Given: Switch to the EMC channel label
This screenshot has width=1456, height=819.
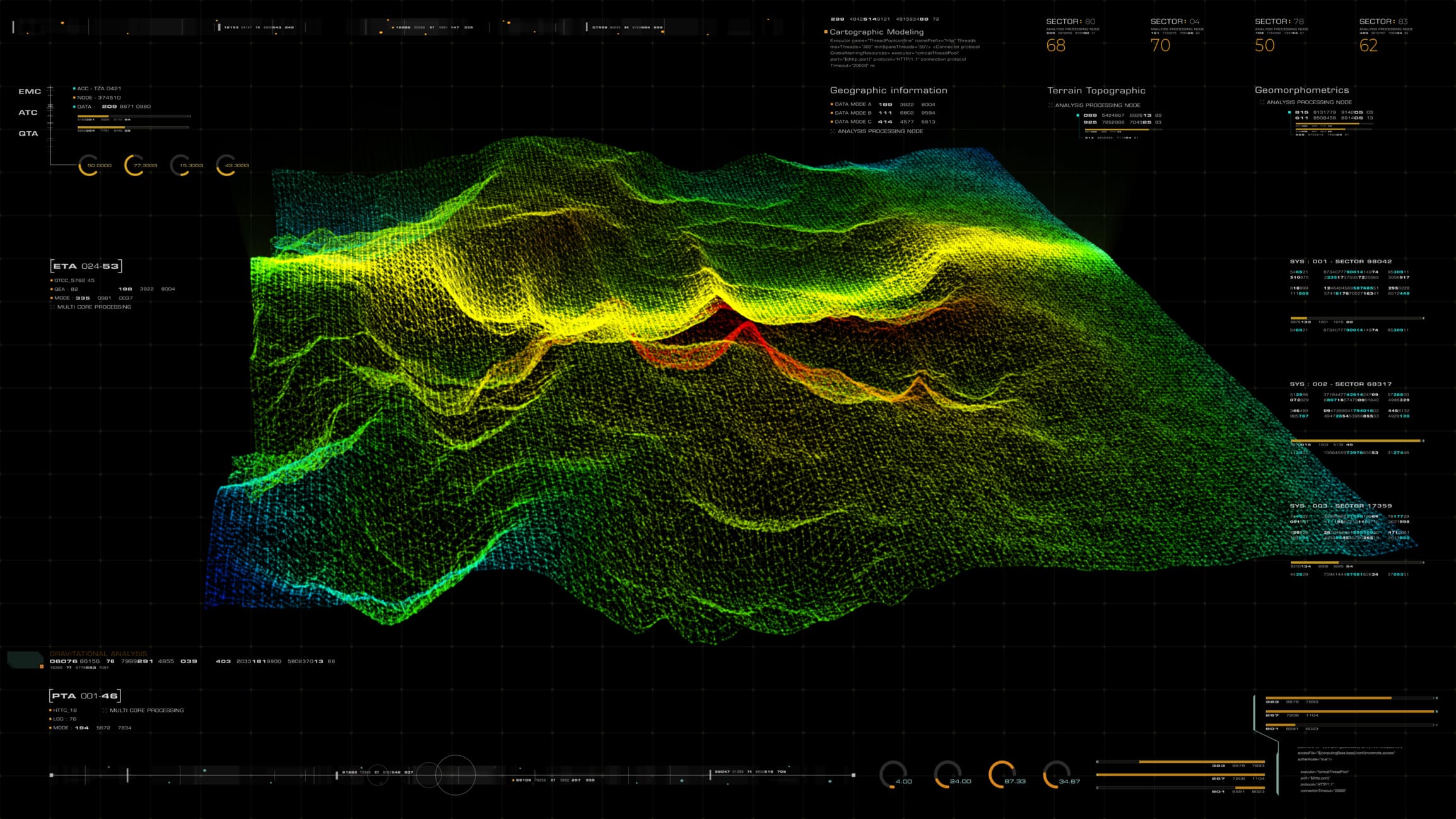Looking at the screenshot, I should (30, 91).
